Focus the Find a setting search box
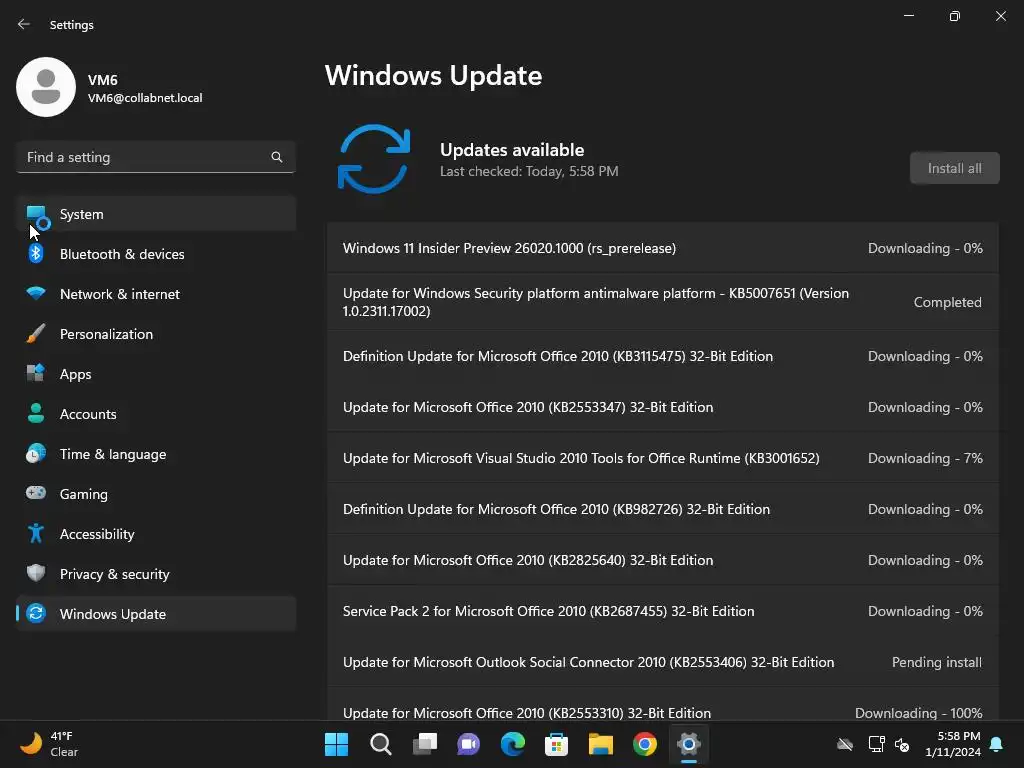This screenshot has width=1024, height=768. coord(156,157)
